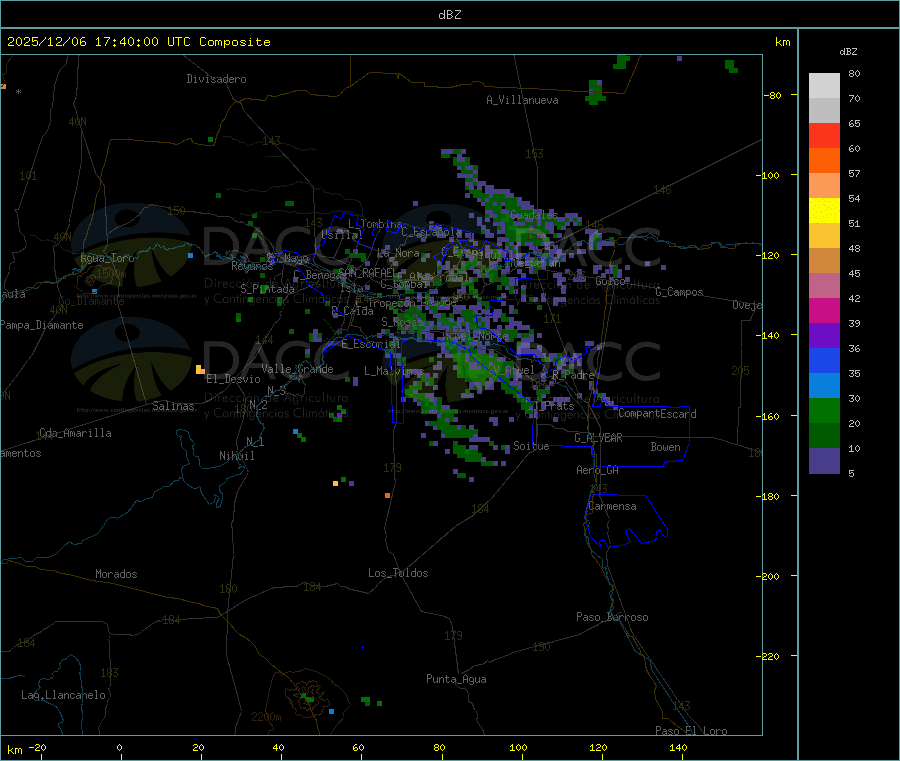
Task: Click the 39 dBZ magenta legend swatch
Action: (x=824, y=310)
